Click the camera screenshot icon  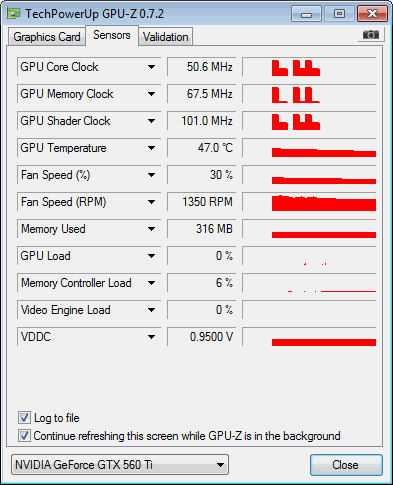(371, 34)
